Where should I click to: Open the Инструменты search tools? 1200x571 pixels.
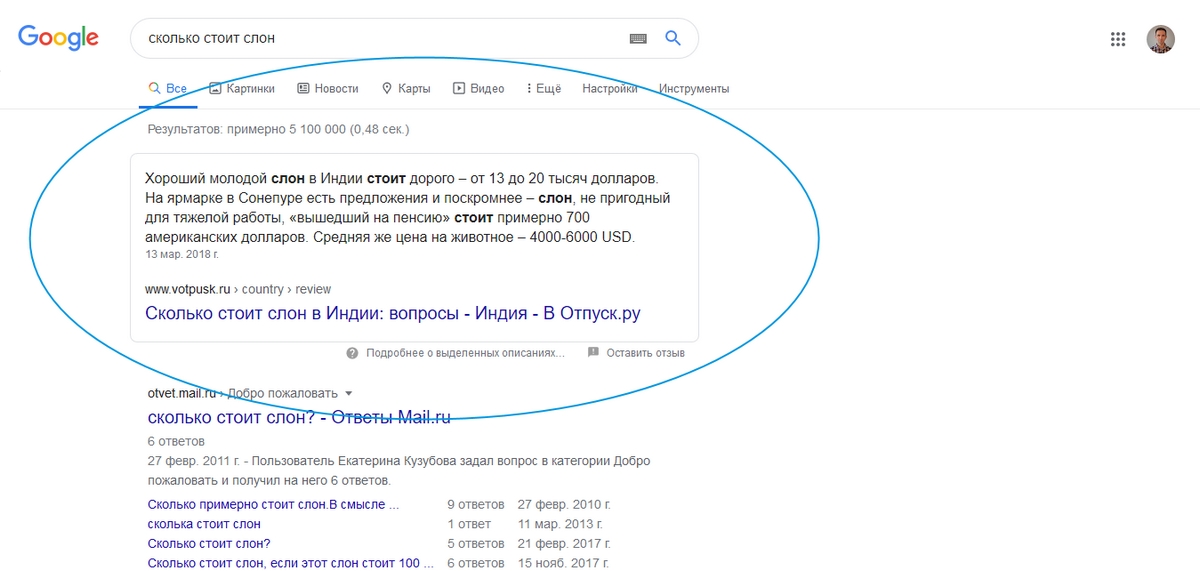(693, 89)
